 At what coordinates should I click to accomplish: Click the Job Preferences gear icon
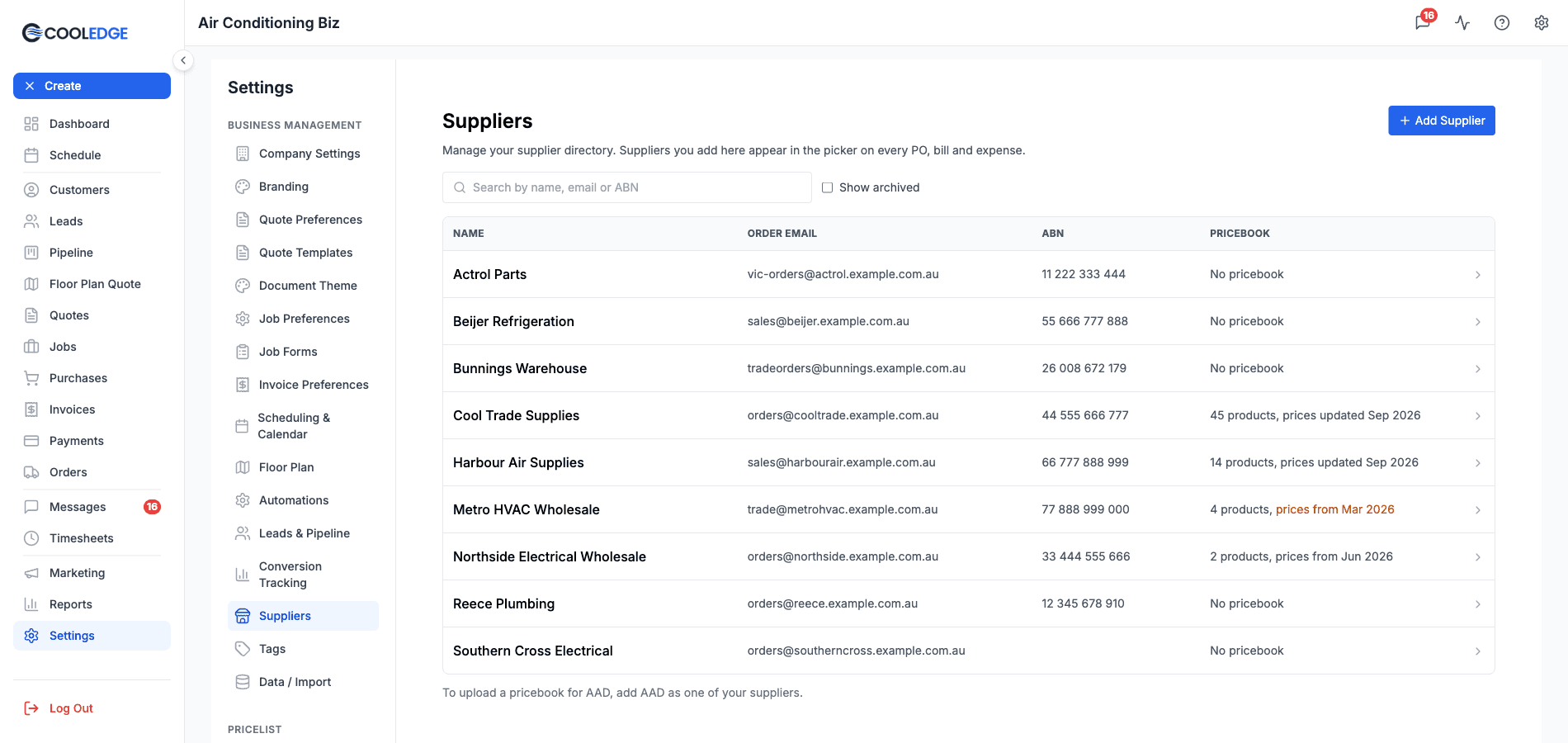click(x=243, y=319)
